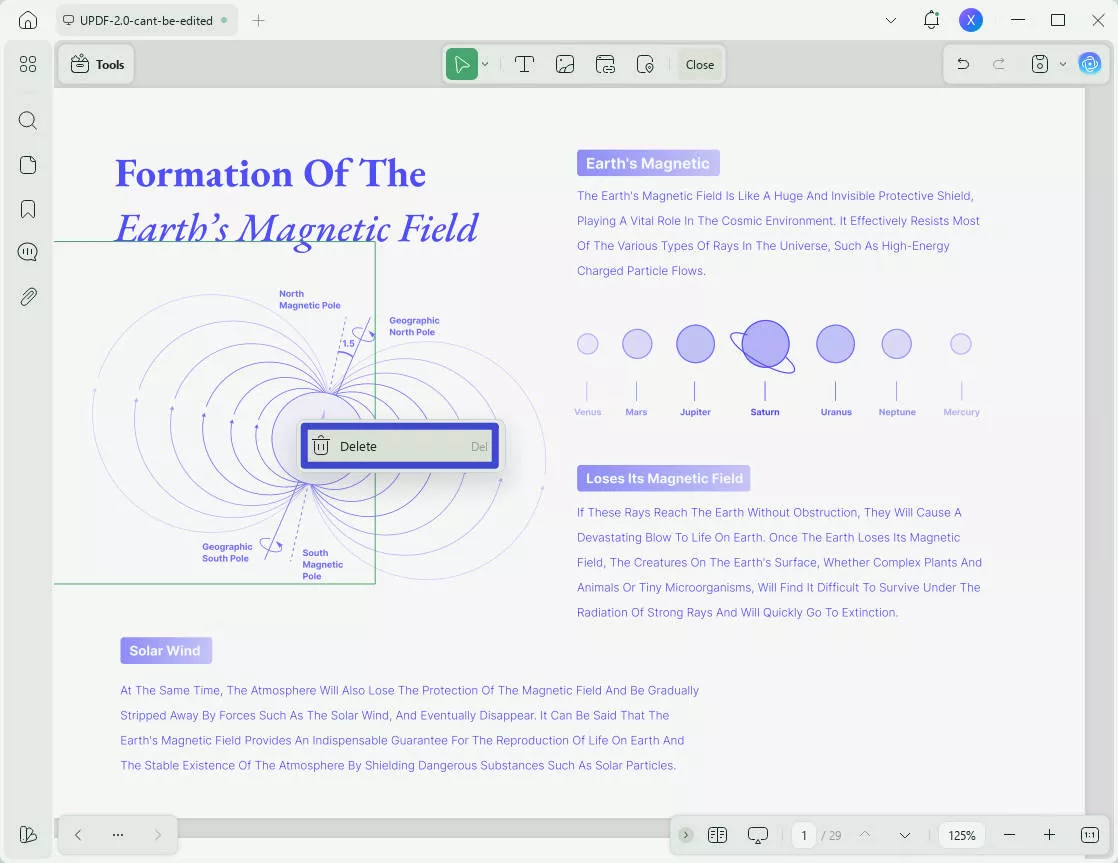This screenshot has height=863, width=1118.
Task: Open the tab list chevron dropdown
Action: point(891,20)
